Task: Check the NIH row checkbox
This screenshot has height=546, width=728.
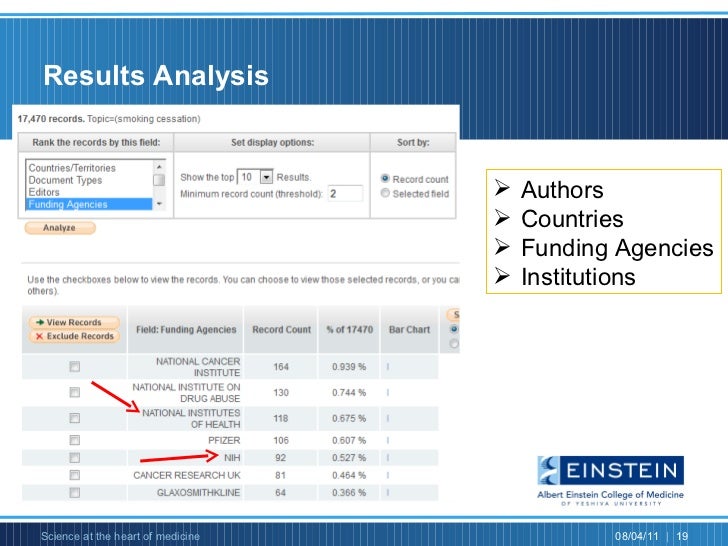Action: pos(74,458)
